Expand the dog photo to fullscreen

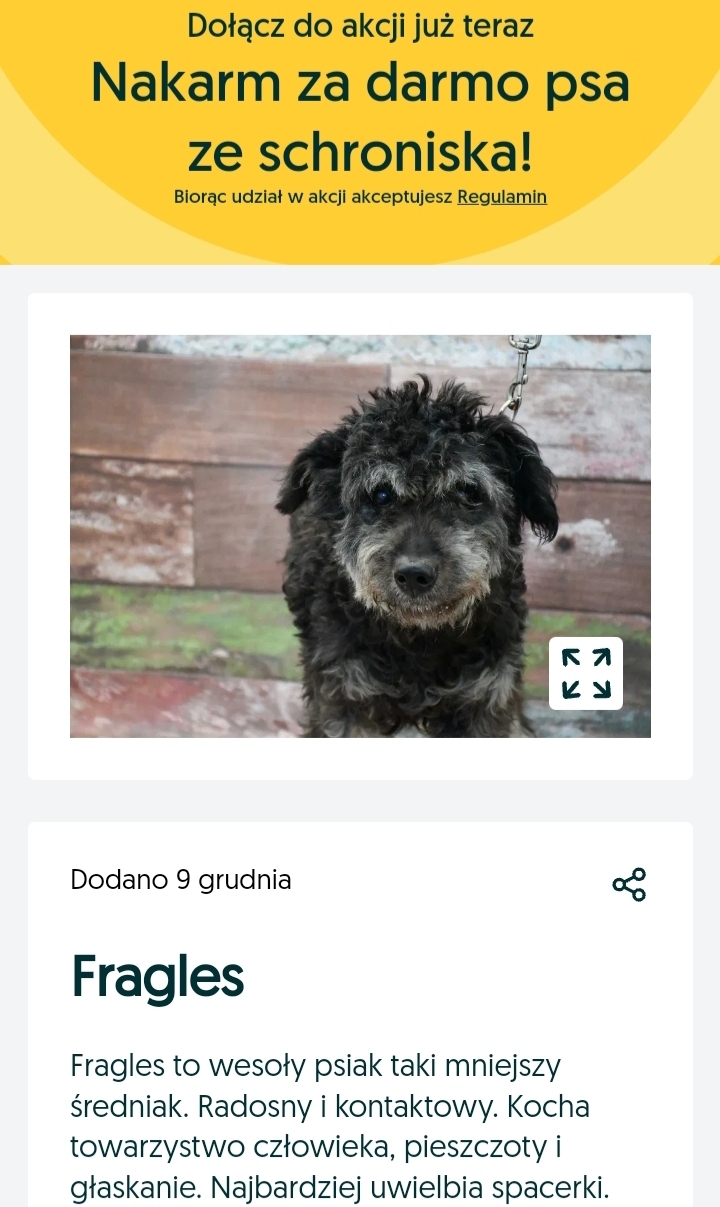[586, 673]
